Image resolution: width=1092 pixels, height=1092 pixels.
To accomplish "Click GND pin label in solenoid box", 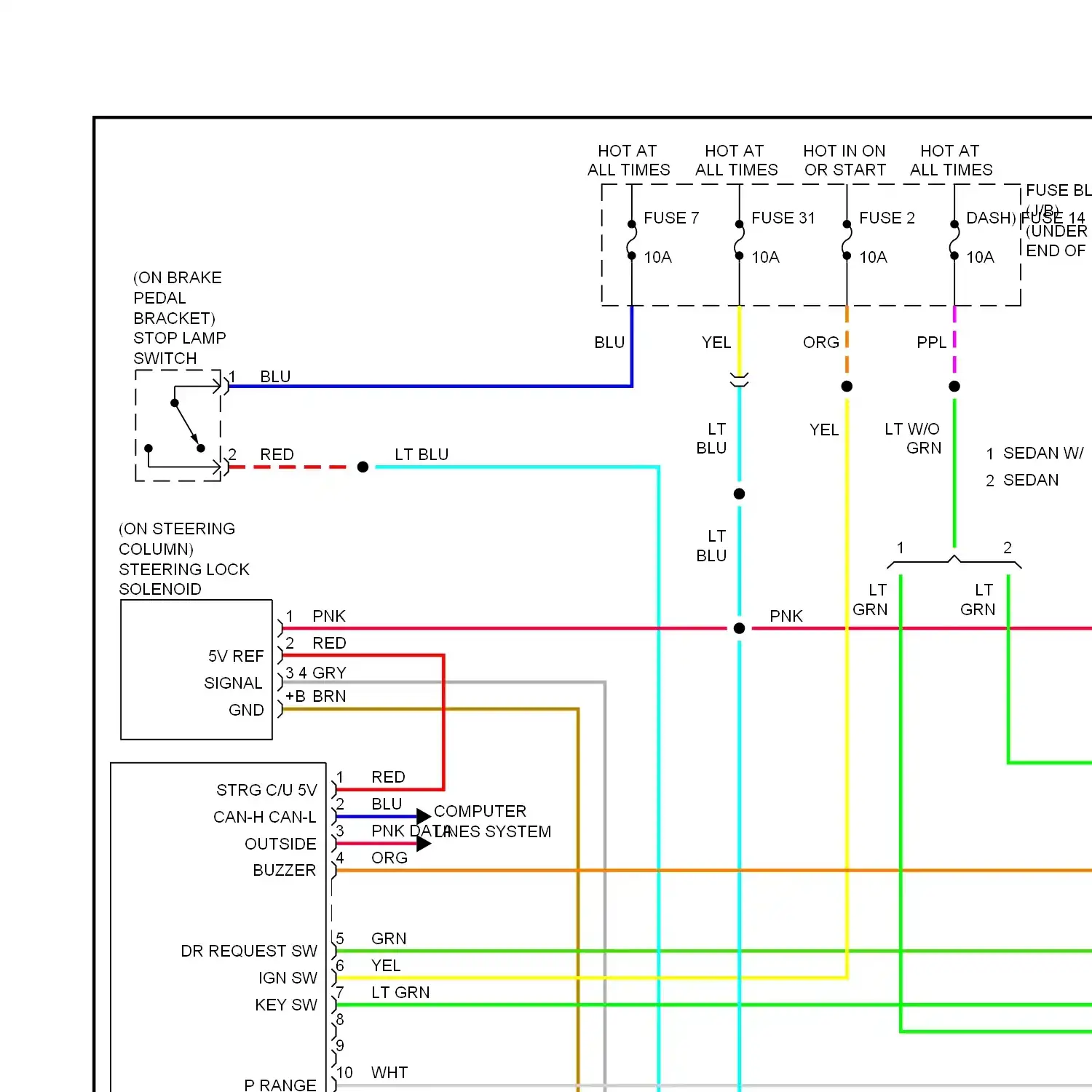I will click(x=246, y=710).
